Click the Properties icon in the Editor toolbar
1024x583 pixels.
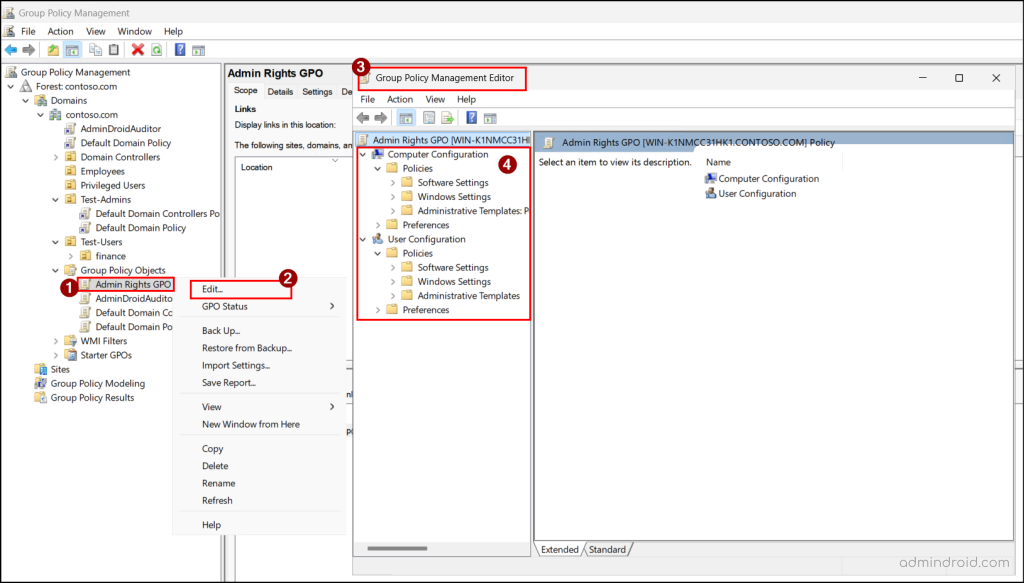pyautogui.click(x=430, y=117)
